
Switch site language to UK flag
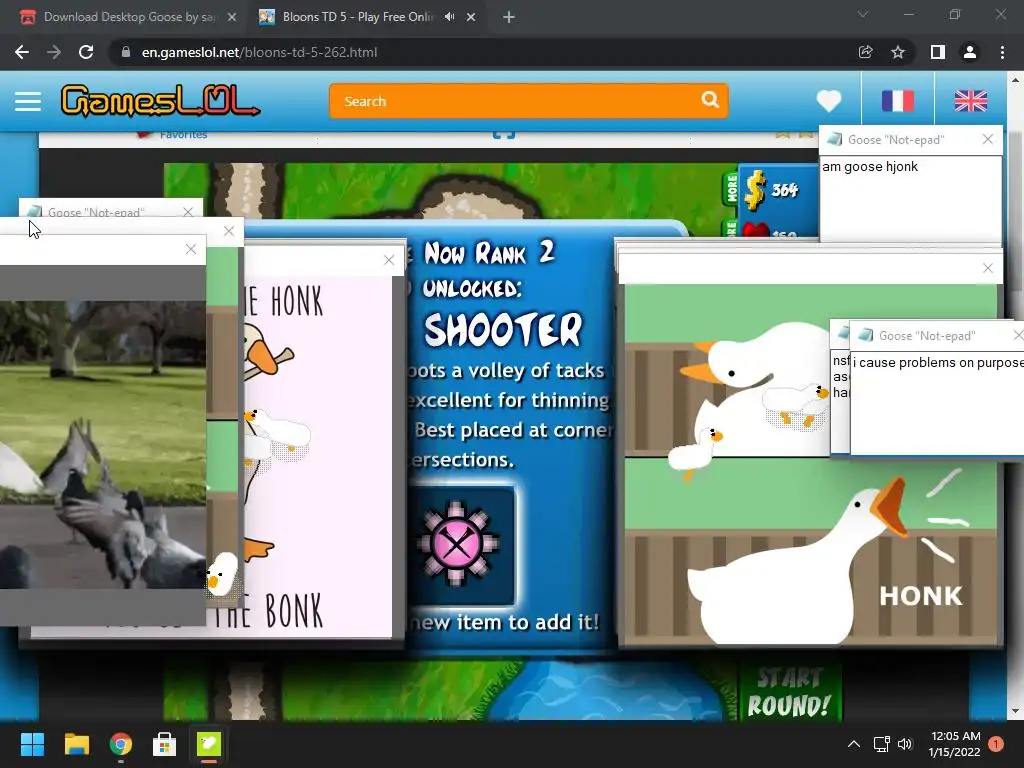point(970,101)
